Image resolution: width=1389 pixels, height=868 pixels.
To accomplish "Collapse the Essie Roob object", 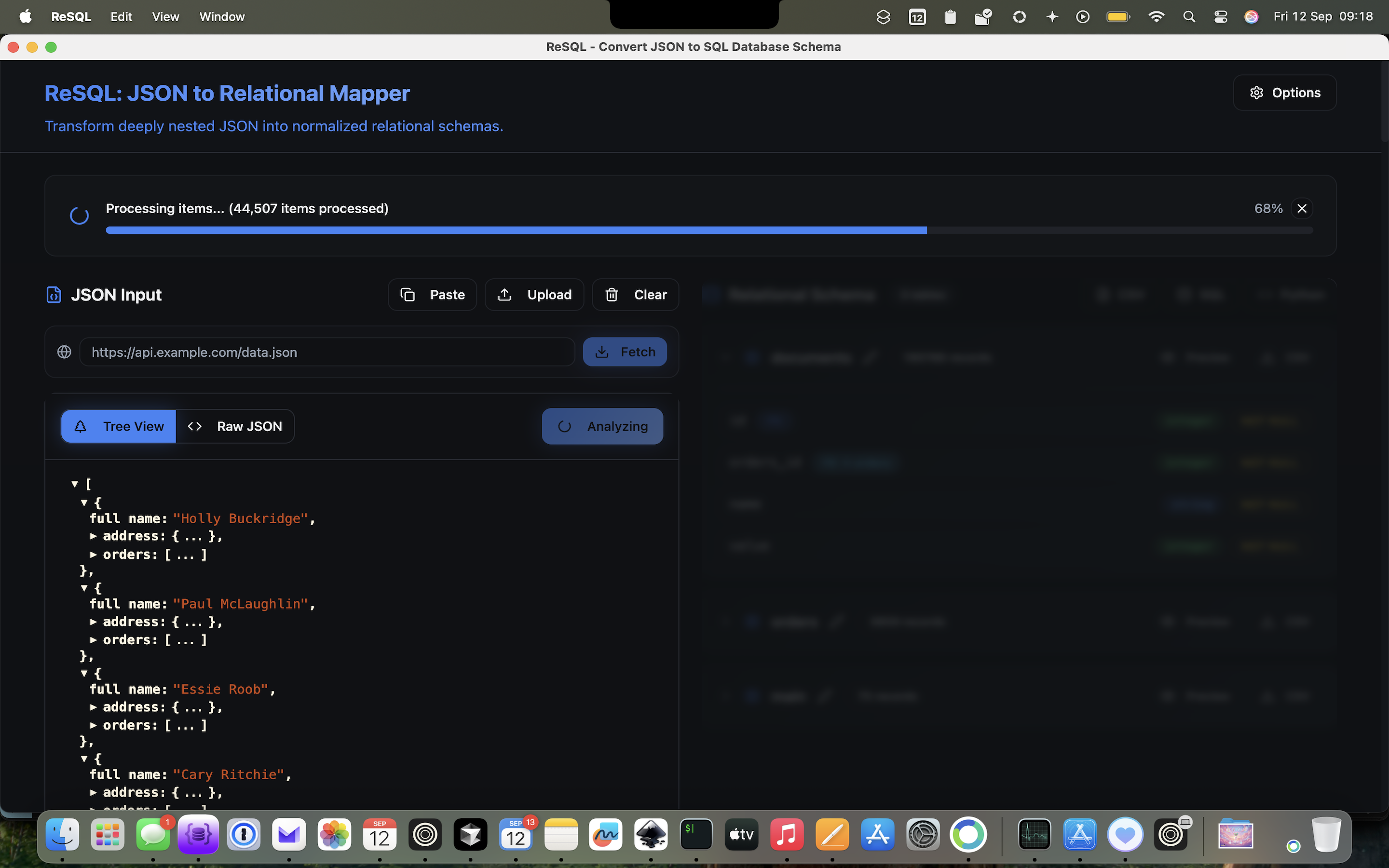I will click(84, 673).
